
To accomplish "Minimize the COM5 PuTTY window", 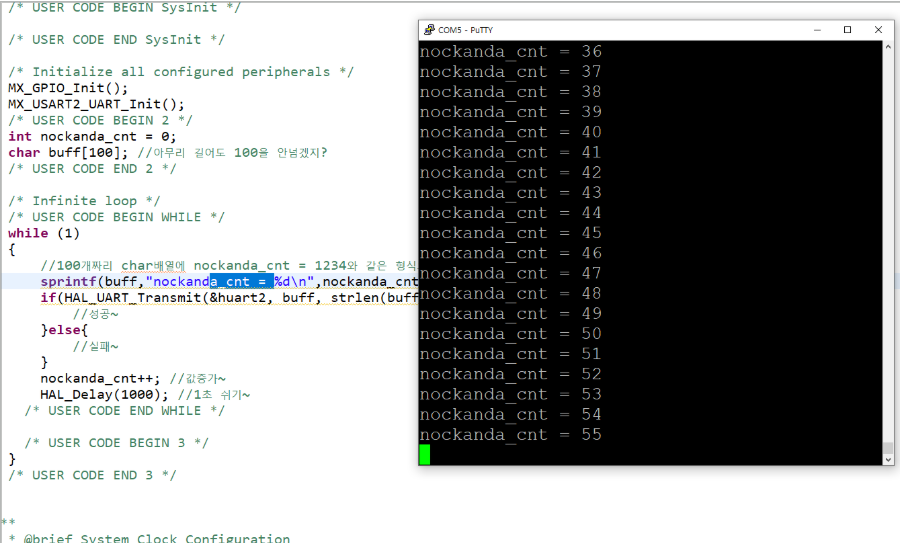I will tap(817, 30).
